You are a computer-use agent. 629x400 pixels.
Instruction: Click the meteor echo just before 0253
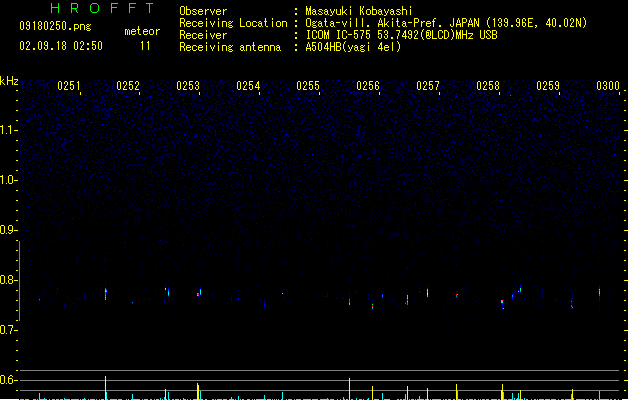(199, 292)
